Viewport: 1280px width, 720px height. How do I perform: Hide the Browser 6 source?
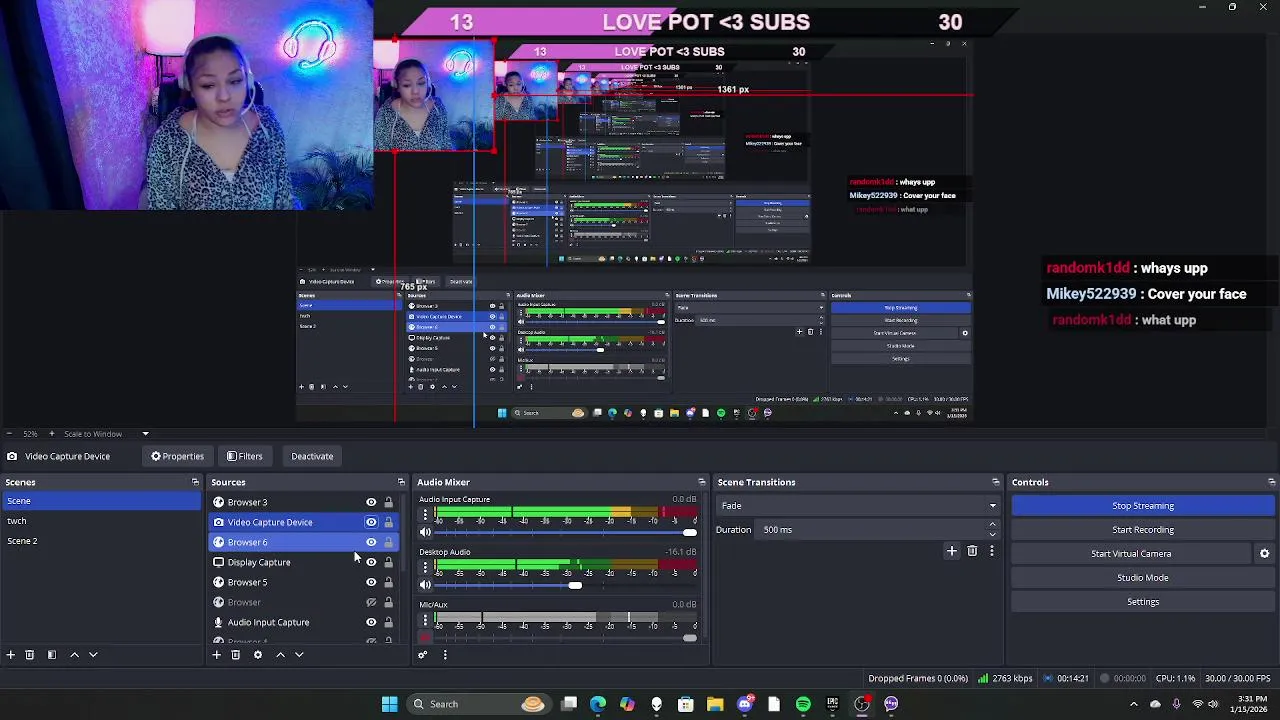point(371,542)
